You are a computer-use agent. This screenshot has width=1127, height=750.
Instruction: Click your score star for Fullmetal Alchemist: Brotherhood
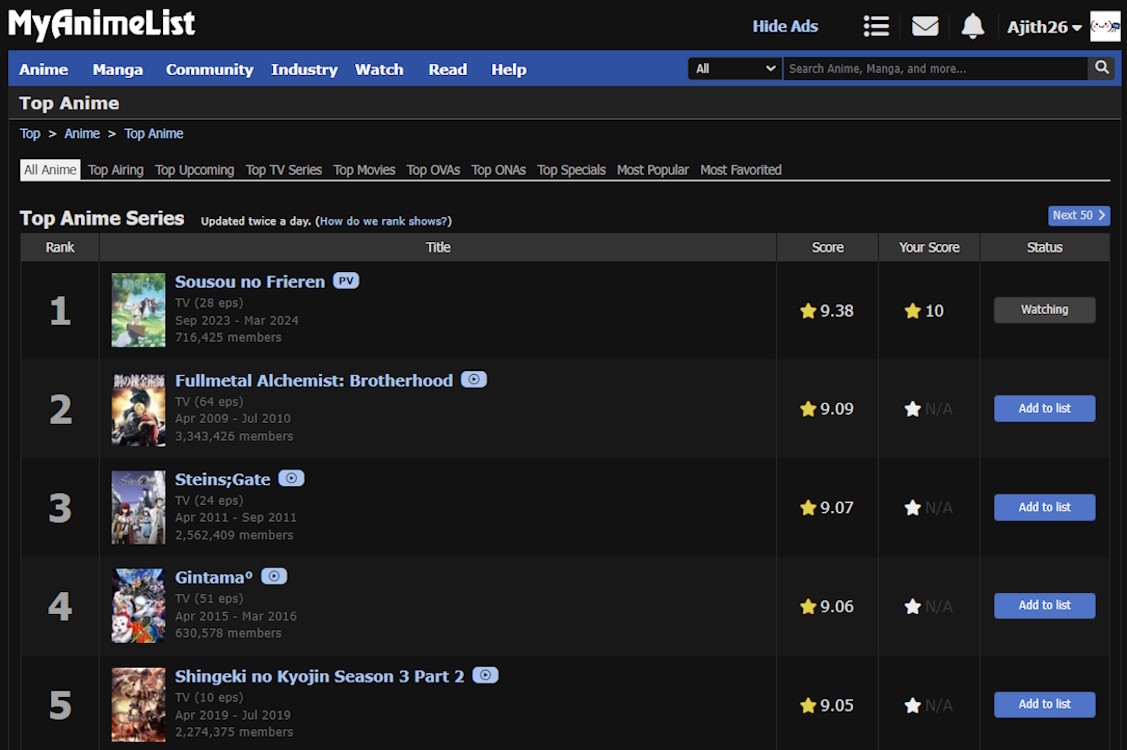tap(913, 409)
